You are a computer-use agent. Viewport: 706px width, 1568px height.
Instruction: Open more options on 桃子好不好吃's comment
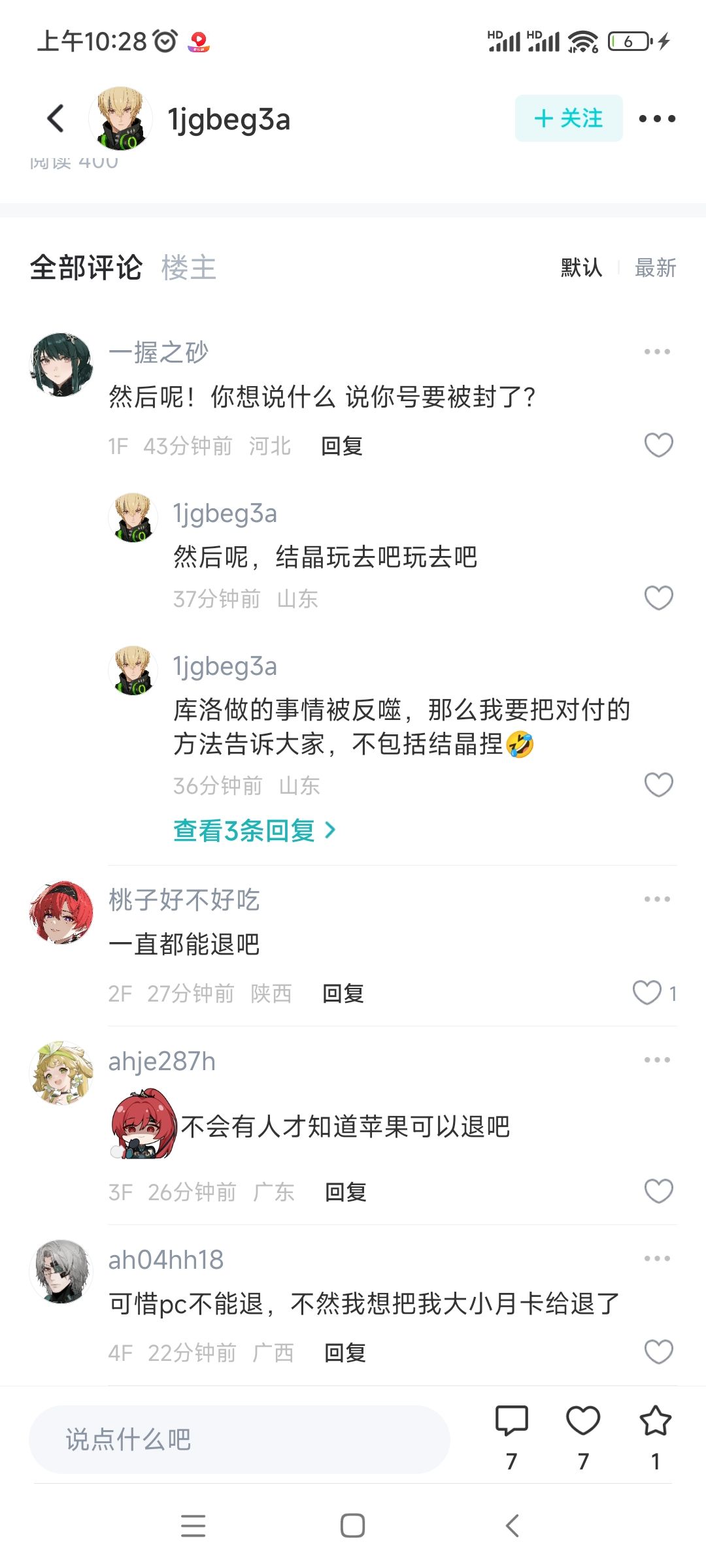point(657,899)
